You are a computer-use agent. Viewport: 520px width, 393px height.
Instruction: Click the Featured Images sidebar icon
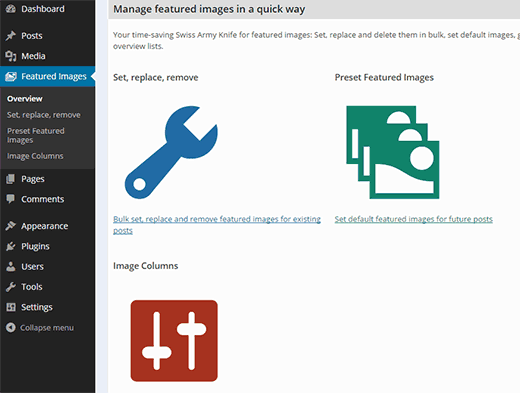pos(11,76)
